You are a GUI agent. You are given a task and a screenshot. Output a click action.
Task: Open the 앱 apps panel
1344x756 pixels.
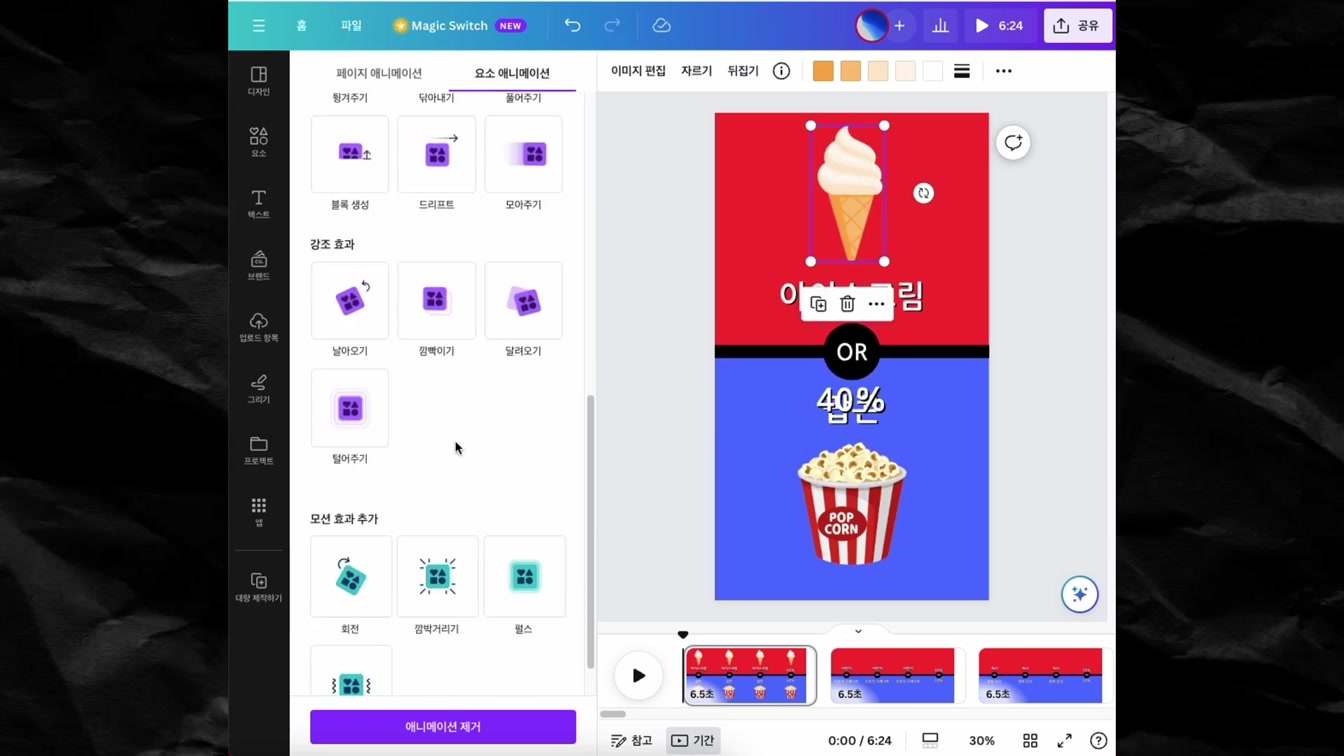coord(259,512)
